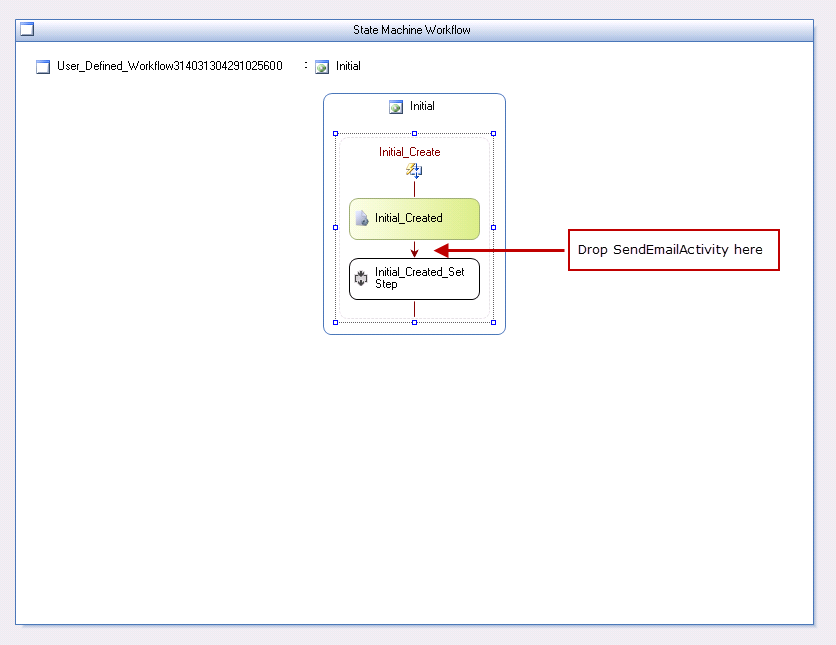Select the Initial_Created_SetStep activity box

(414, 279)
